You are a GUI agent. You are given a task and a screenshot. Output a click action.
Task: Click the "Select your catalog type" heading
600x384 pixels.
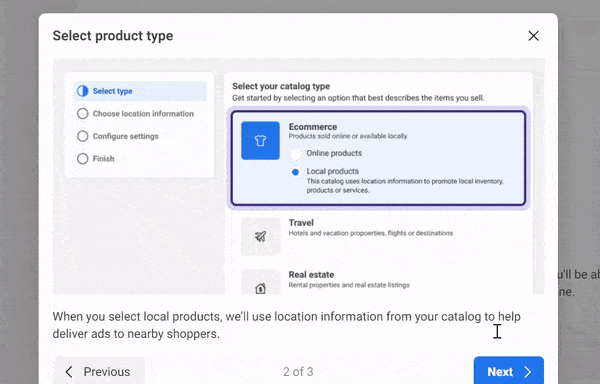(281, 86)
